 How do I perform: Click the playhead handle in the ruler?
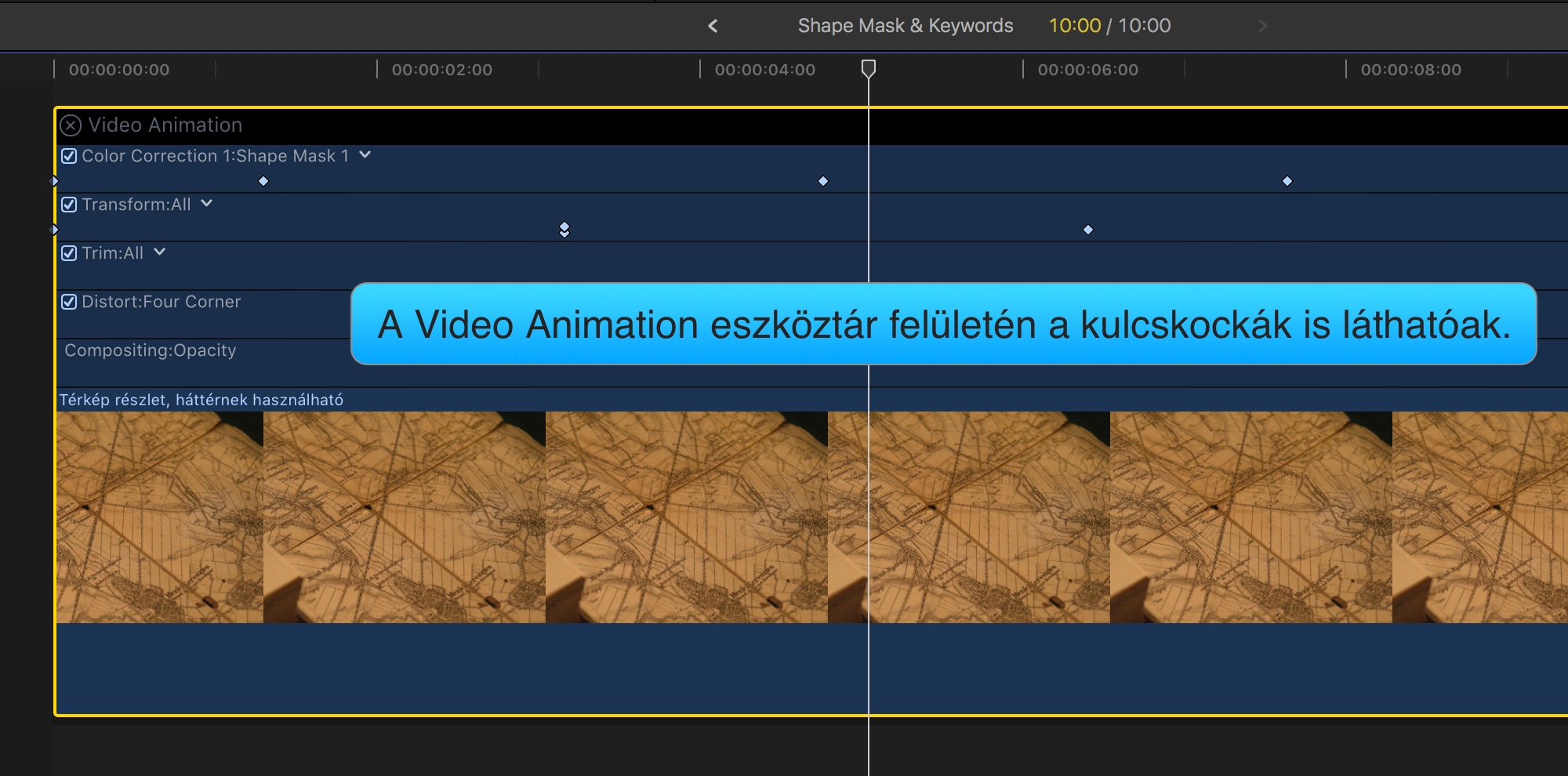pyautogui.click(x=869, y=69)
